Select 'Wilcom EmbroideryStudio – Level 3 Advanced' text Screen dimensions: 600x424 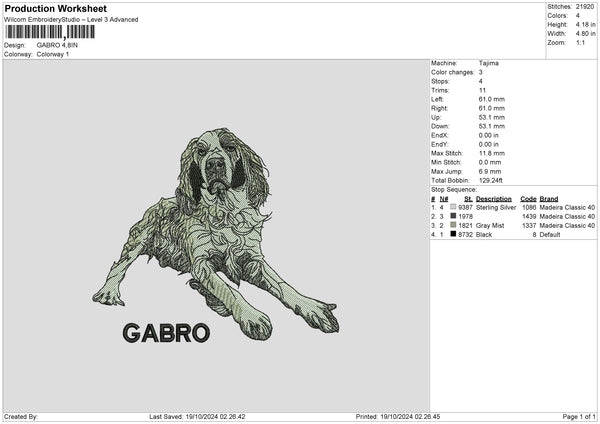pyautogui.click(x=71, y=20)
